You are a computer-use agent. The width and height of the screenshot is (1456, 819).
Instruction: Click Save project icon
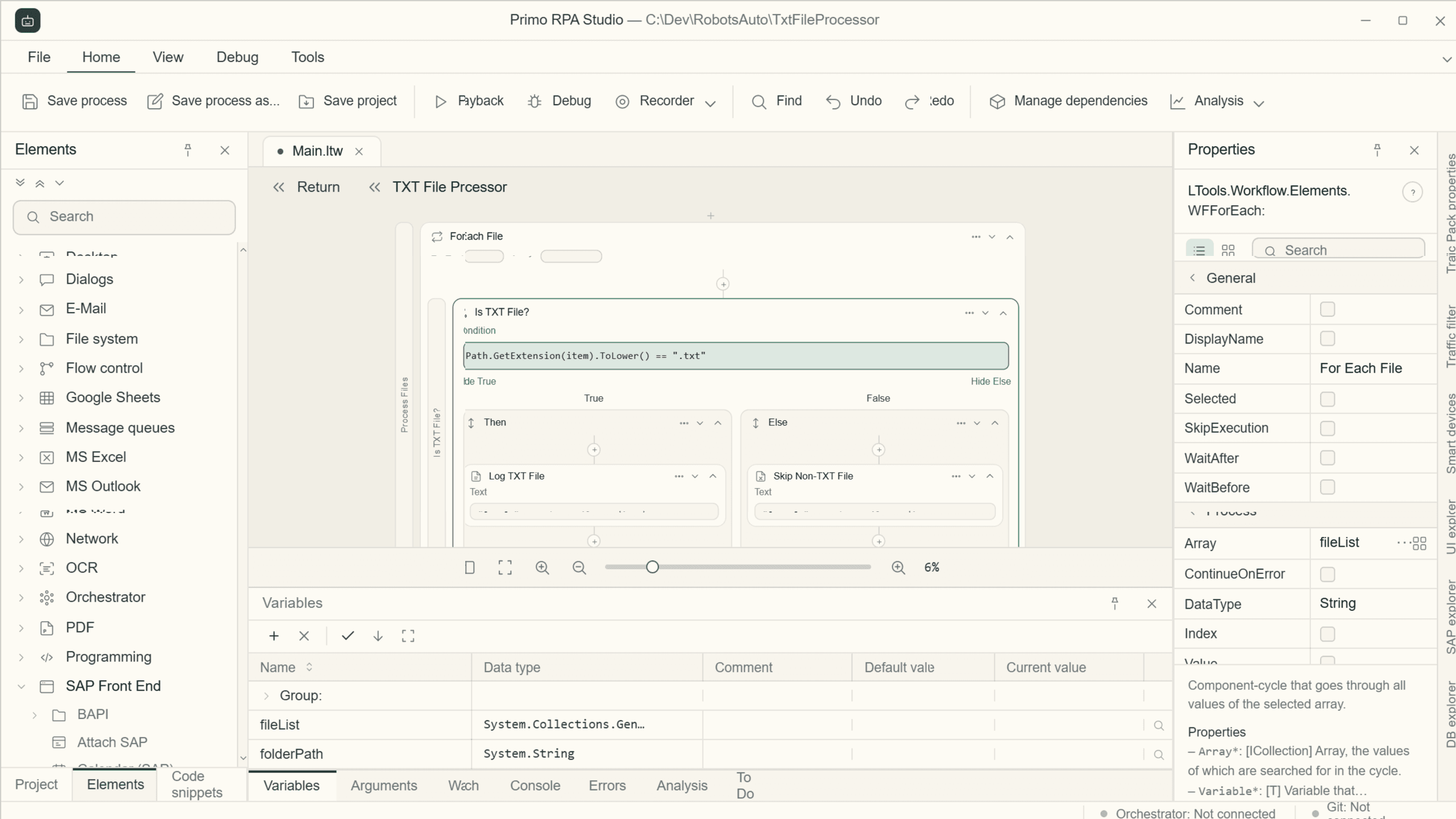pos(307,101)
